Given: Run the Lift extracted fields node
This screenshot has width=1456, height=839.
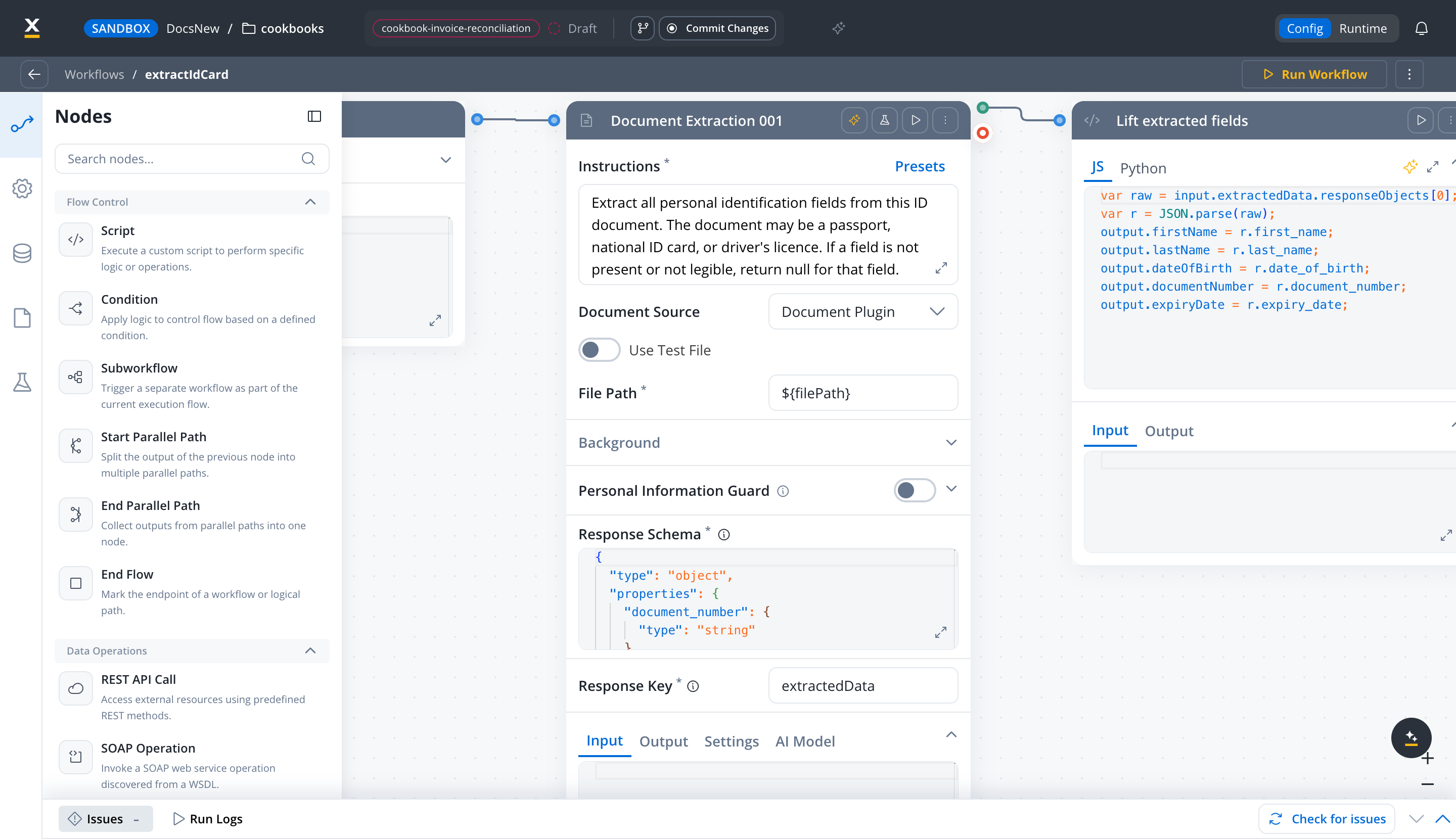Looking at the screenshot, I should [x=1421, y=120].
